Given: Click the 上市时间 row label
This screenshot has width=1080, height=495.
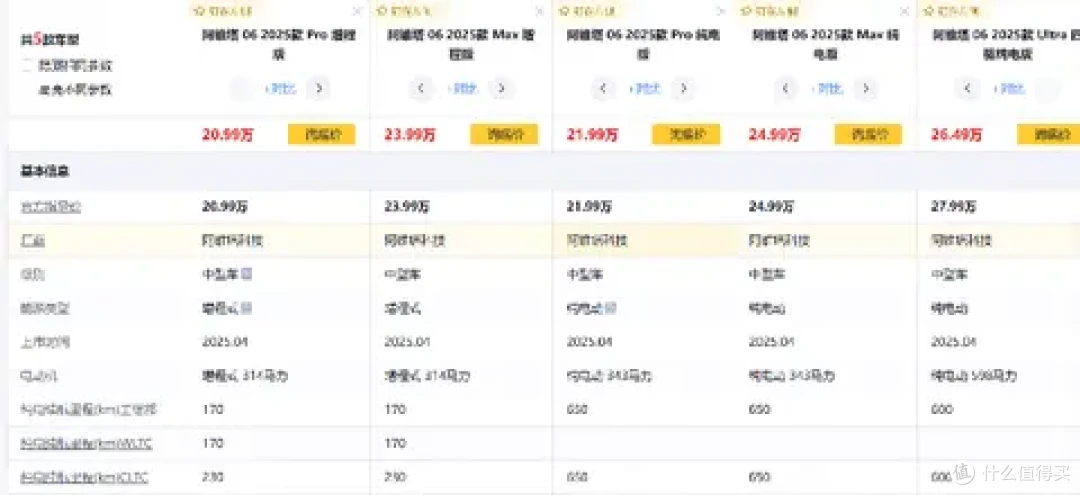Looking at the screenshot, I should tap(45, 341).
